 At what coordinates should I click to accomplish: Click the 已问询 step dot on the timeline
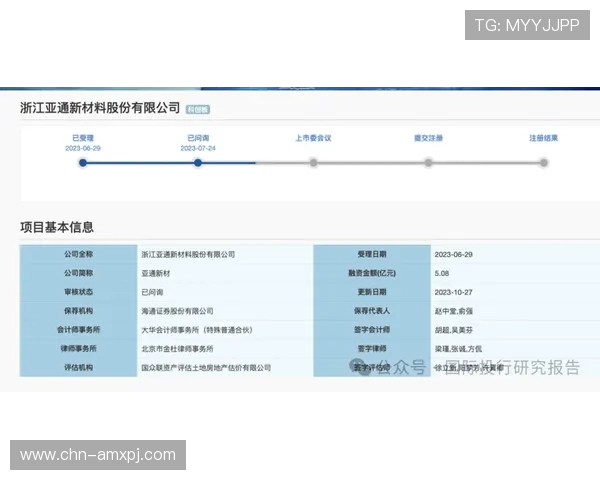click(x=198, y=163)
